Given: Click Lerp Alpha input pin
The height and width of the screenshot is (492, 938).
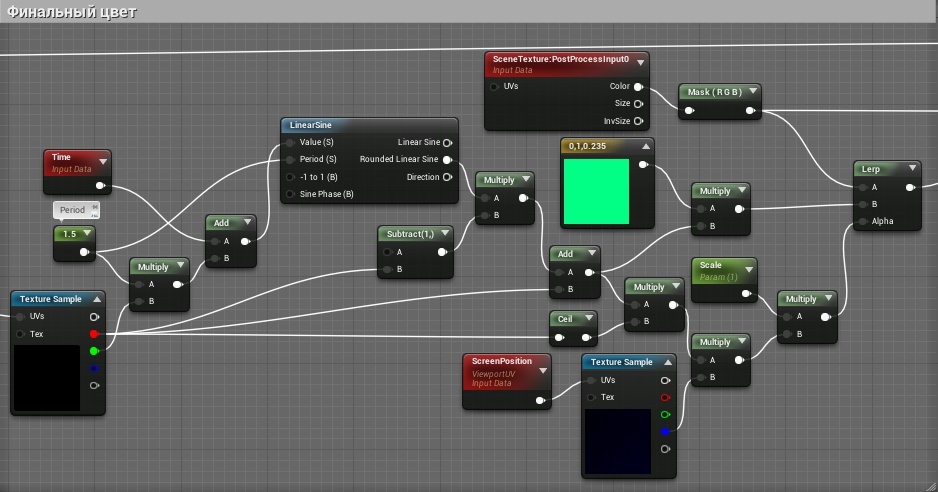Looking at the screenshot, I should (x=863, y=221).
